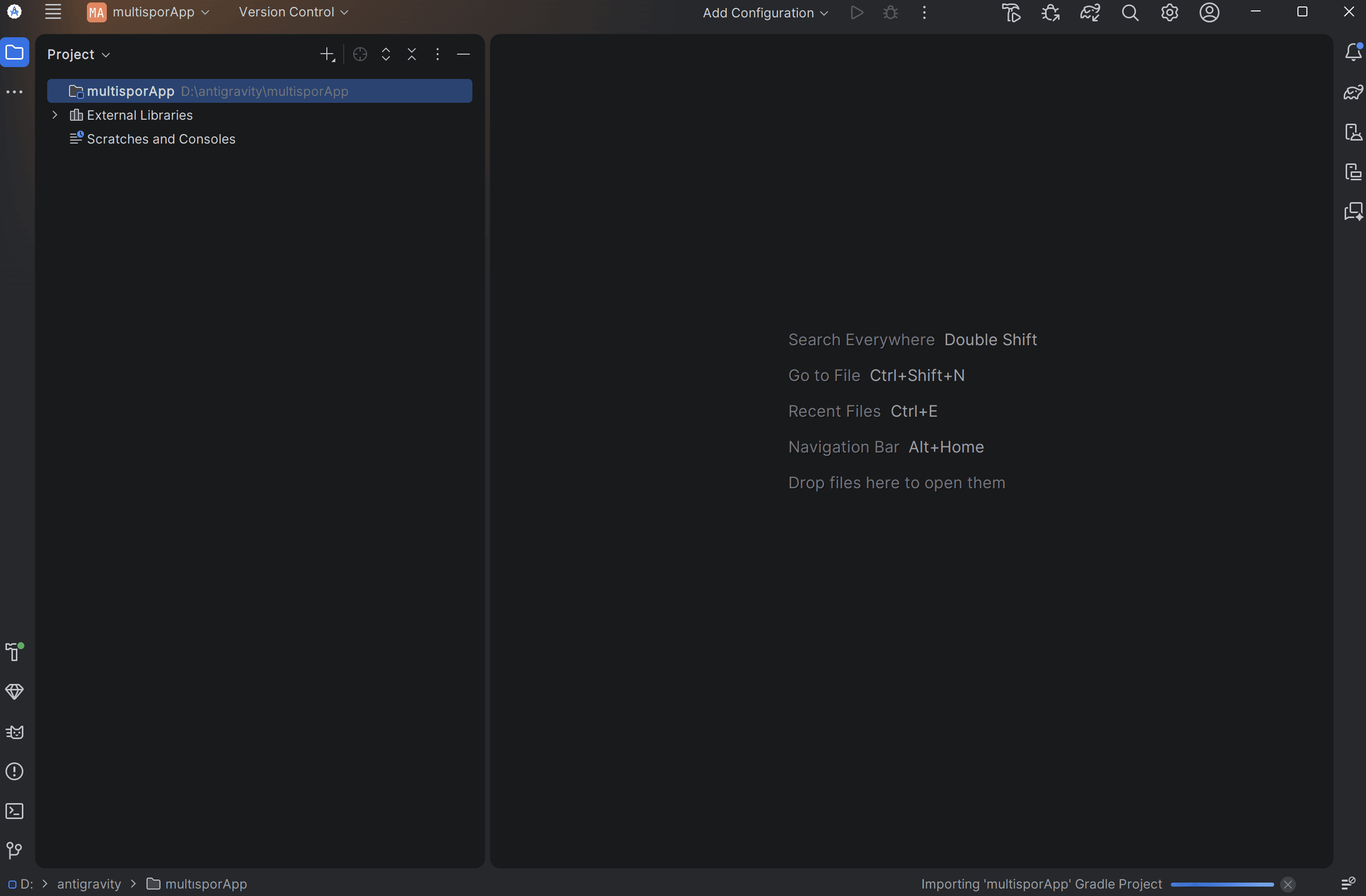
Task: Open the Git branch tool window icon
Action: [14, 850]
